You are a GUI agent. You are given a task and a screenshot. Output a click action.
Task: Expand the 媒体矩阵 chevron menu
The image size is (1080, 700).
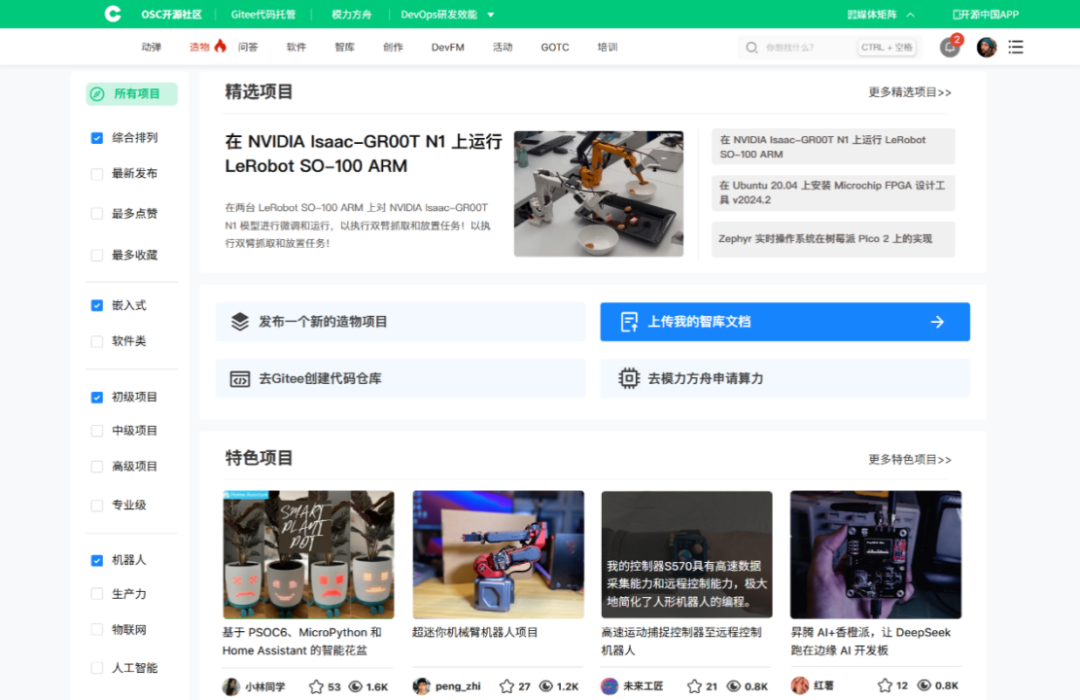911,14
